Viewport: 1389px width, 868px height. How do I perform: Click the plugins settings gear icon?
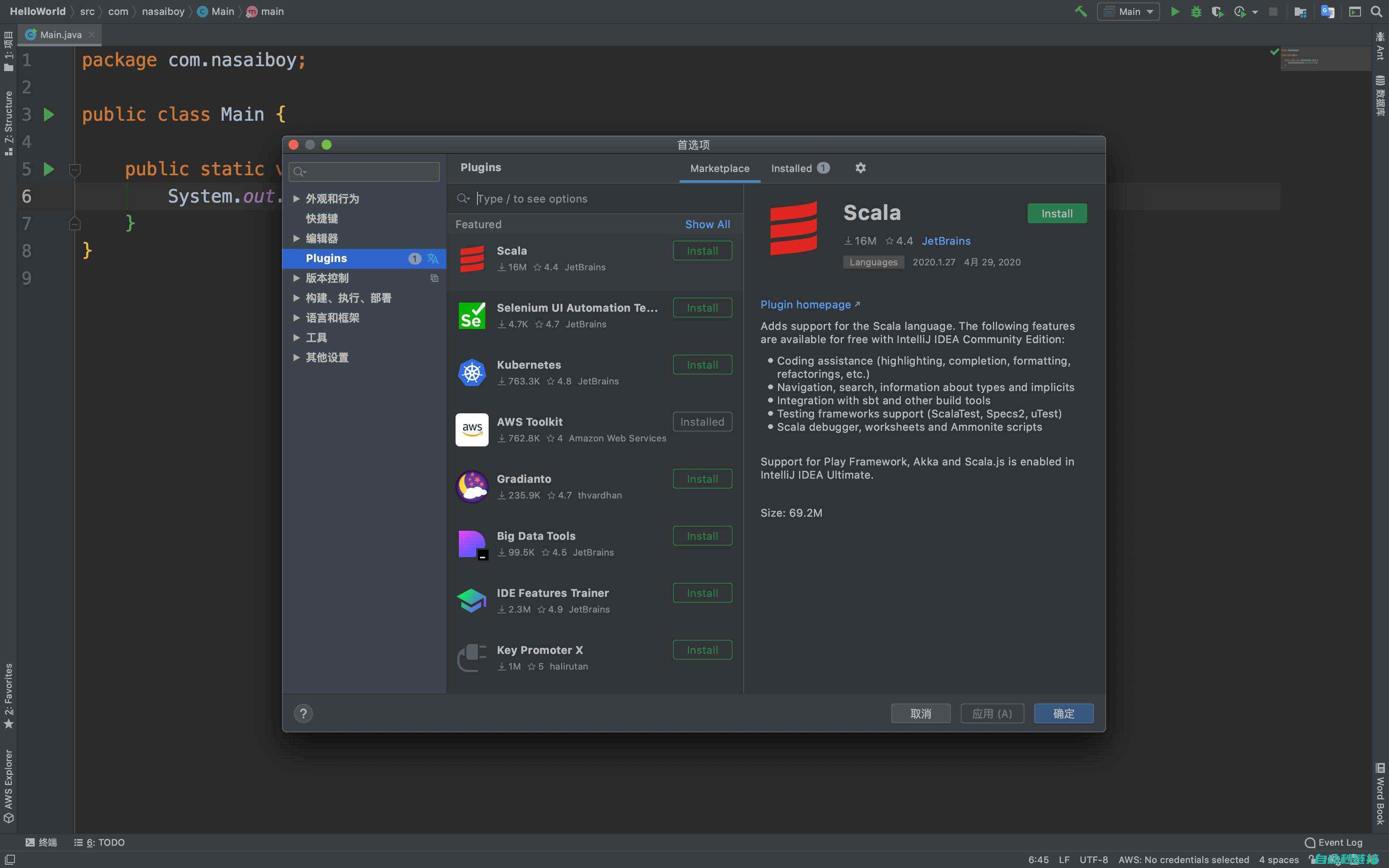coord(860,167)
